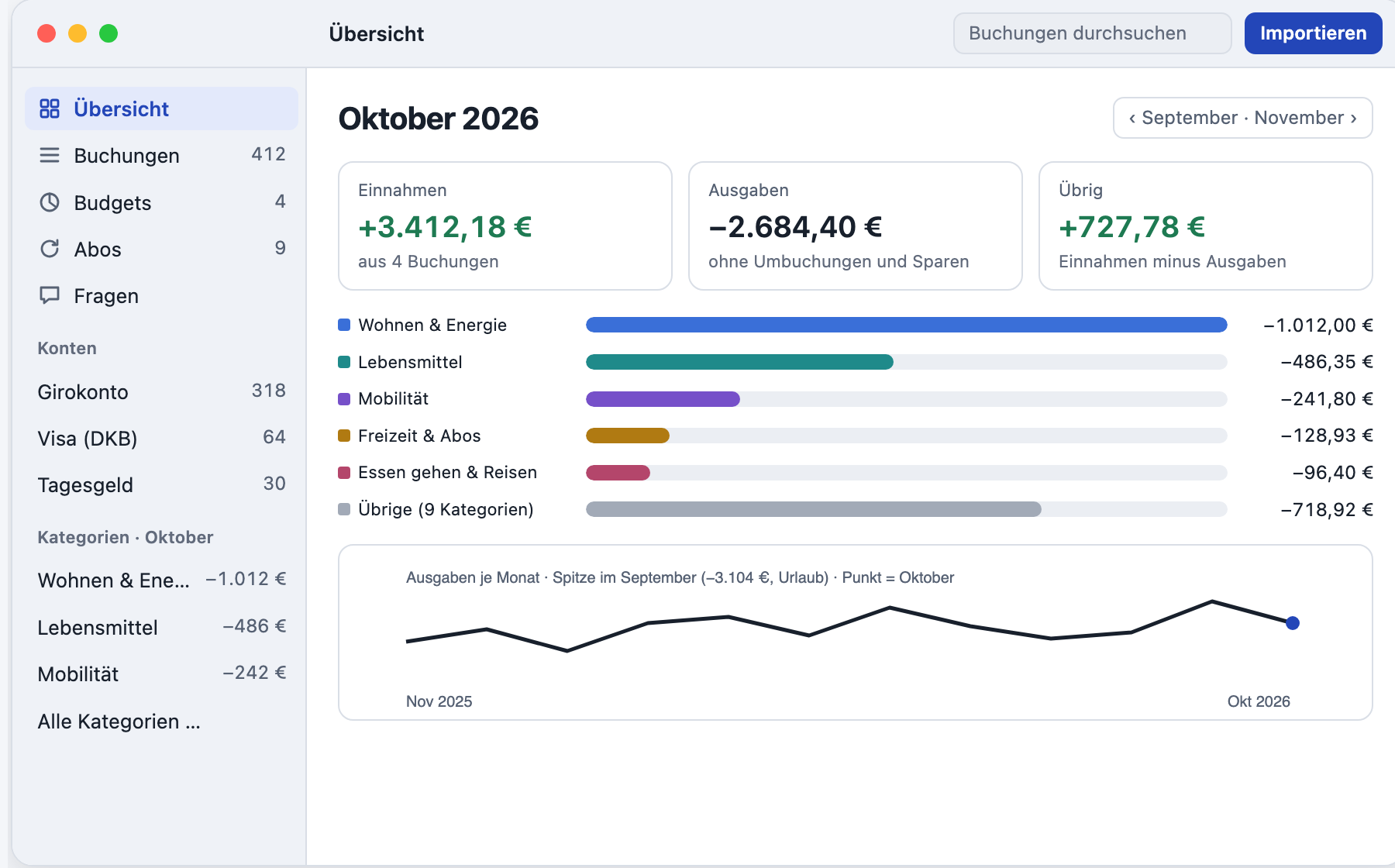Click purple swatch next to Mobilität

point(344,399)
